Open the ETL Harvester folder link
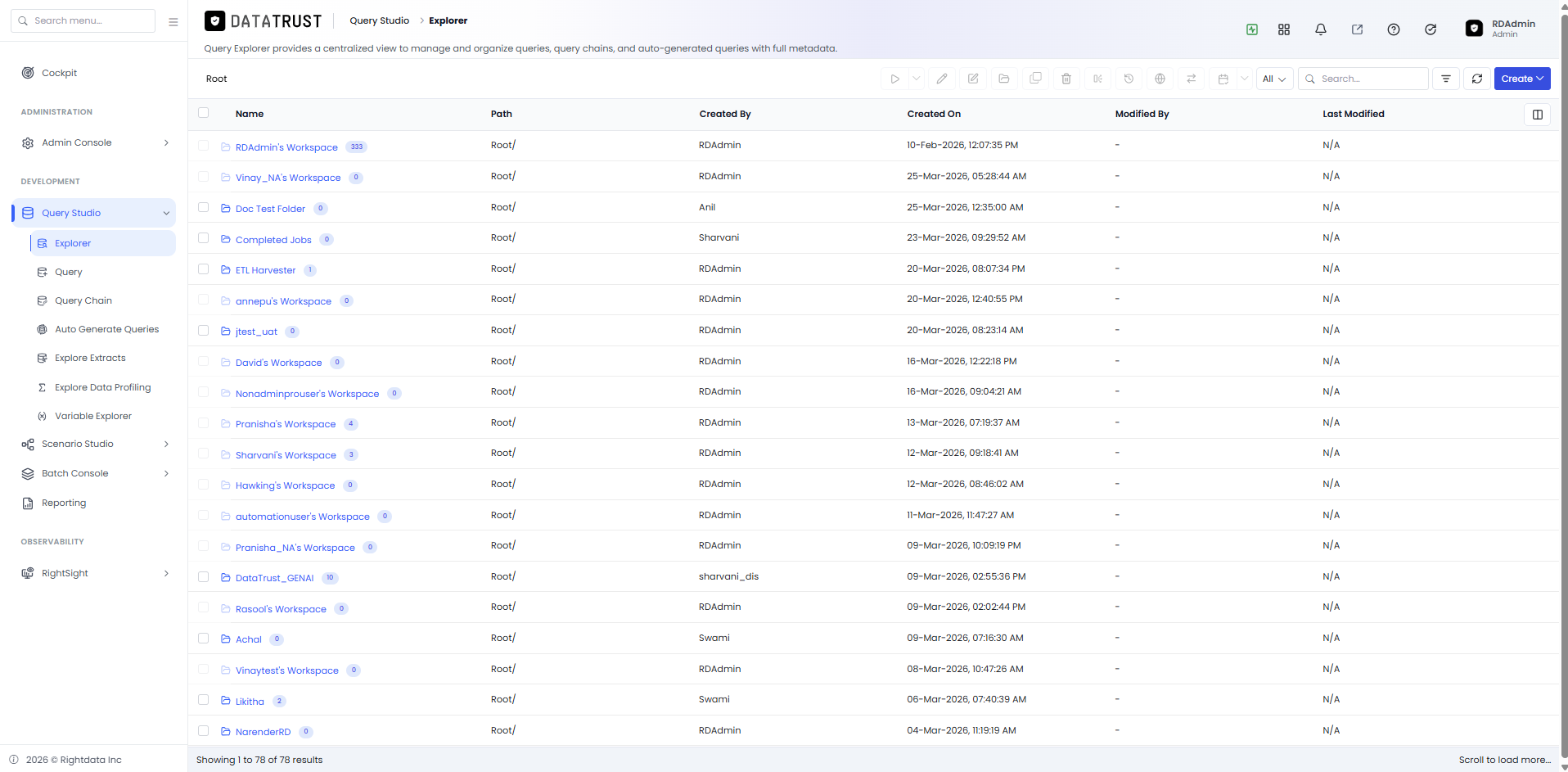The width and height of the screenshot is (1568, 772). point(265,270)
